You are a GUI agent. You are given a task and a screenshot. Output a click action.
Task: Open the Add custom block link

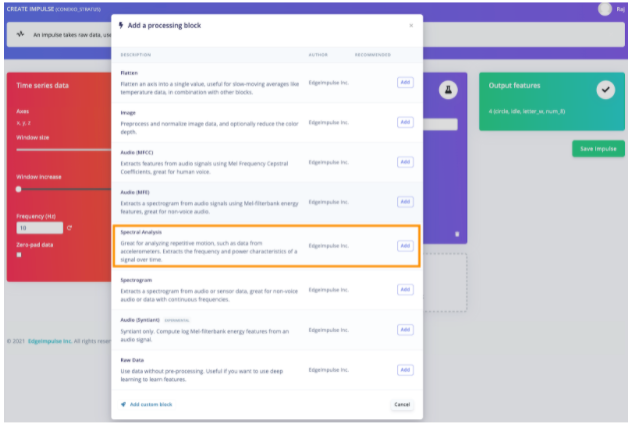[150, 404]
